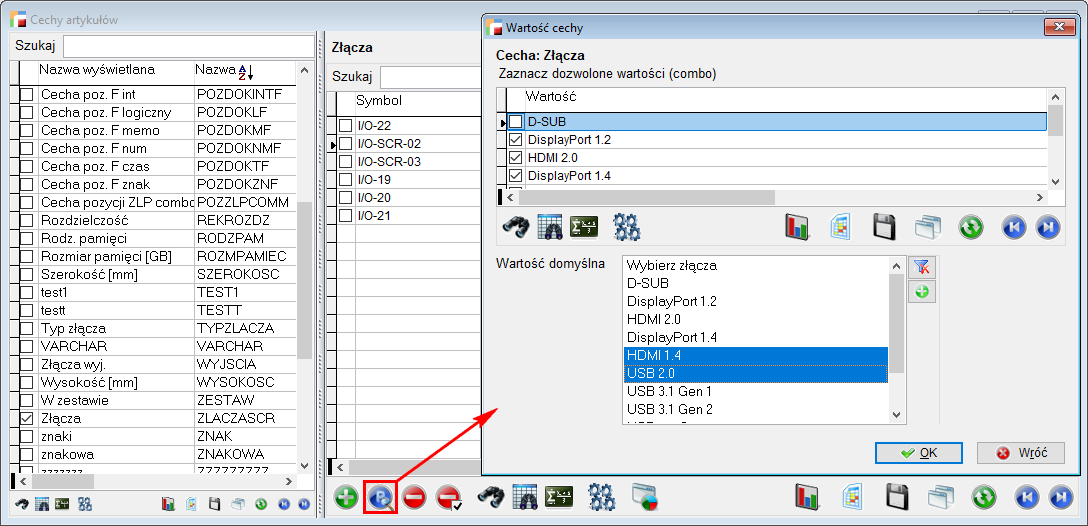Click the bar chart icon in the Wartość cechy dialog
This screenshot has width=1088, height=526.
point(799,227)
